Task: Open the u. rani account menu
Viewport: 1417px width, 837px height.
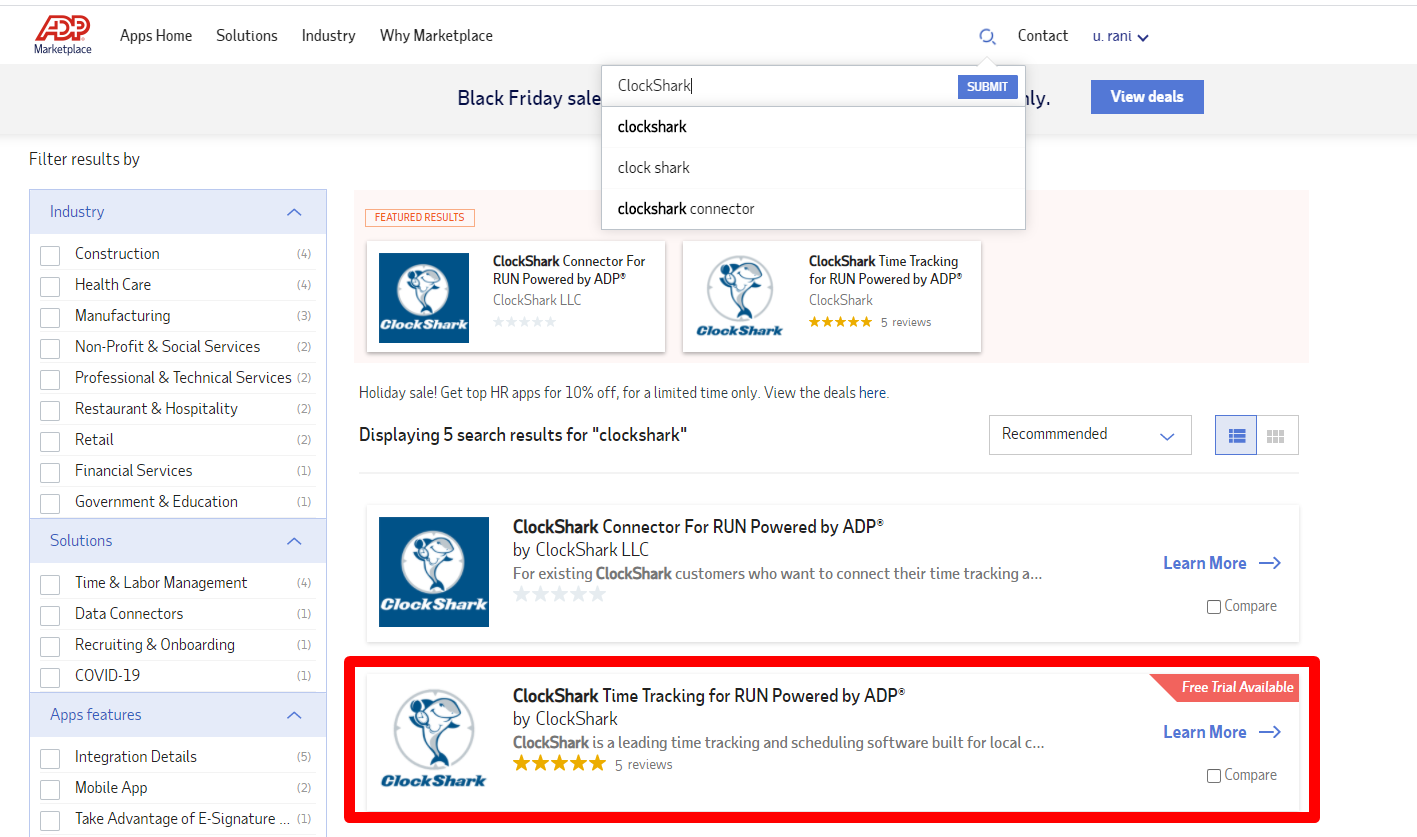Action: pyautogui.click(x=1120, y=37)
